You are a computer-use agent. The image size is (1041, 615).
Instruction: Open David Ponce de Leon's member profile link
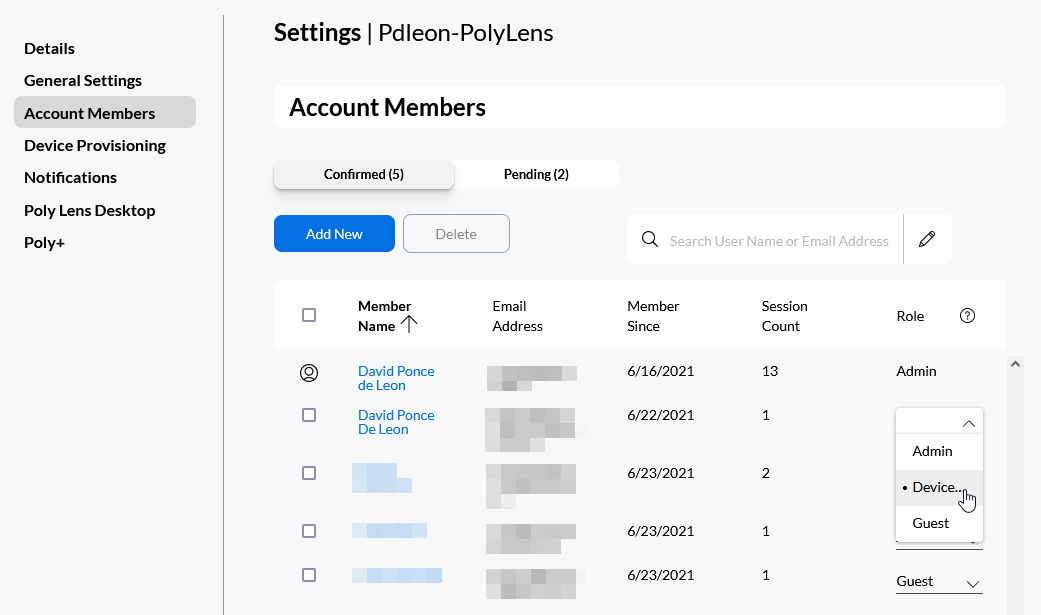[396, 378]
